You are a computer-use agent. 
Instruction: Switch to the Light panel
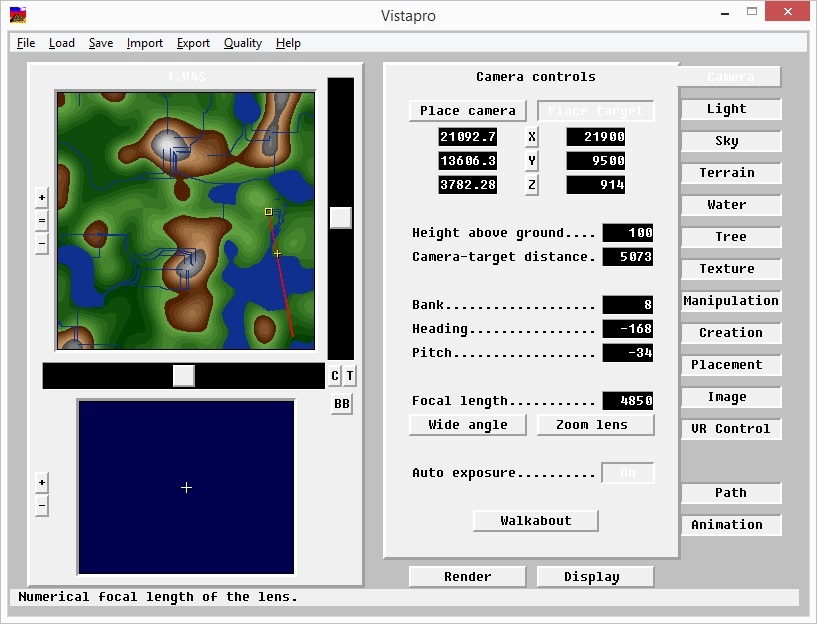pos(731,109)
